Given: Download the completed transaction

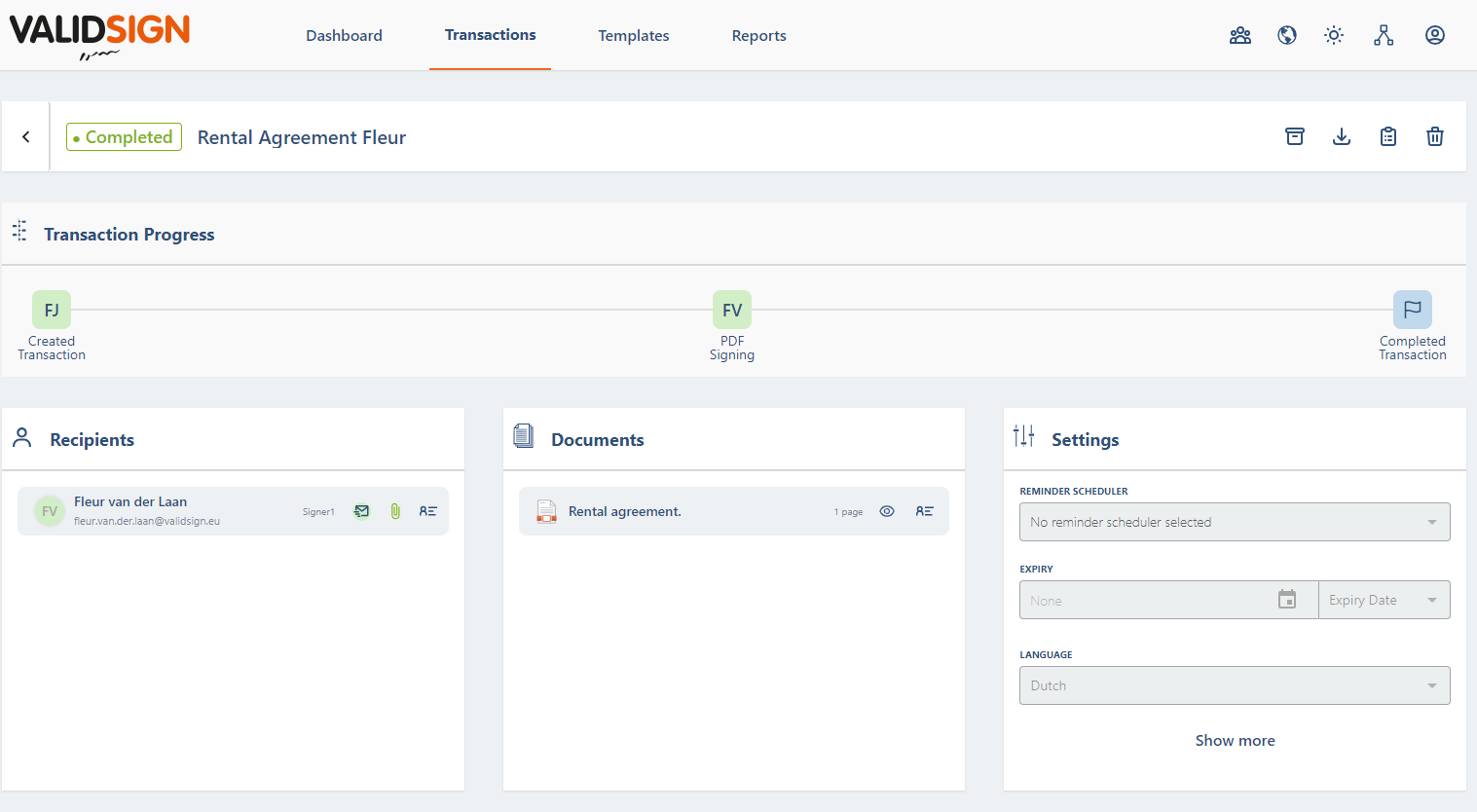Looking at the screenshot, I should [1342, 136].
